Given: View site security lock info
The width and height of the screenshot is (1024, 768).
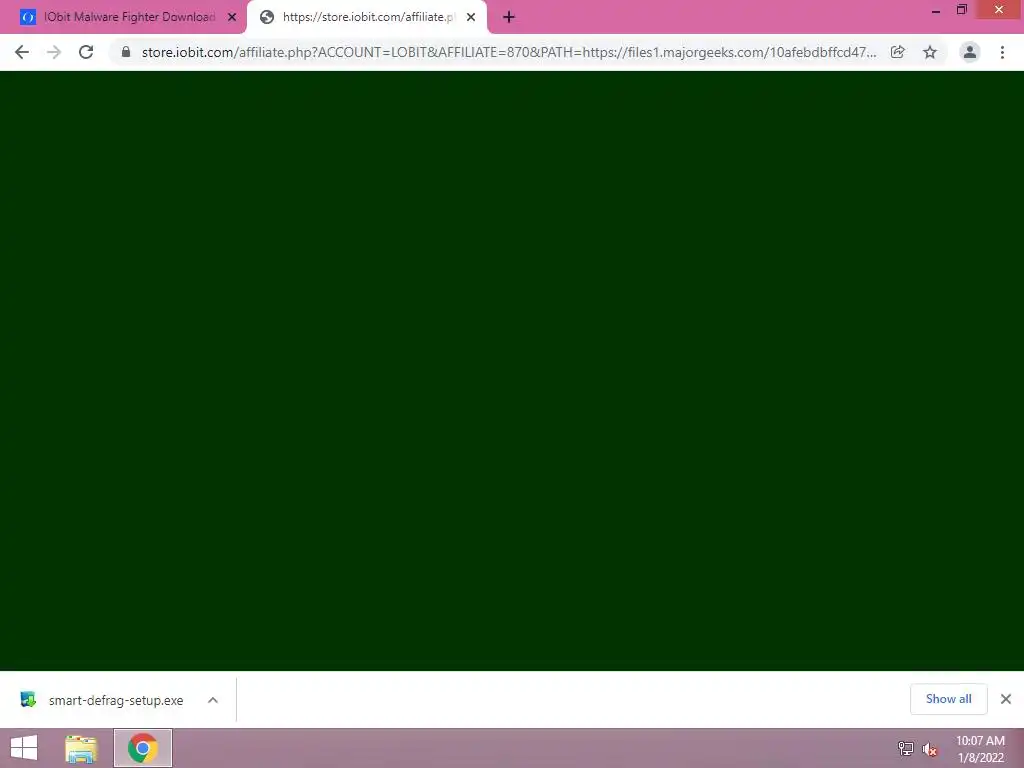Looking at the screenshot, I should [x=126, y=52].
